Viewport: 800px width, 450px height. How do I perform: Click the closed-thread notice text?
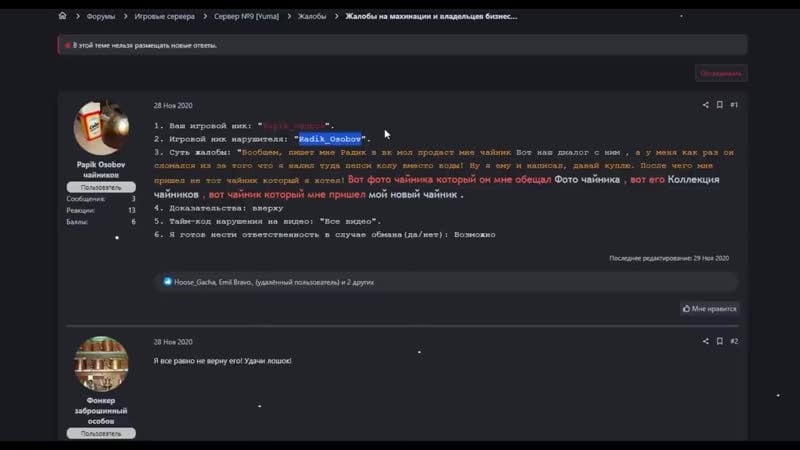click(145, 45)
